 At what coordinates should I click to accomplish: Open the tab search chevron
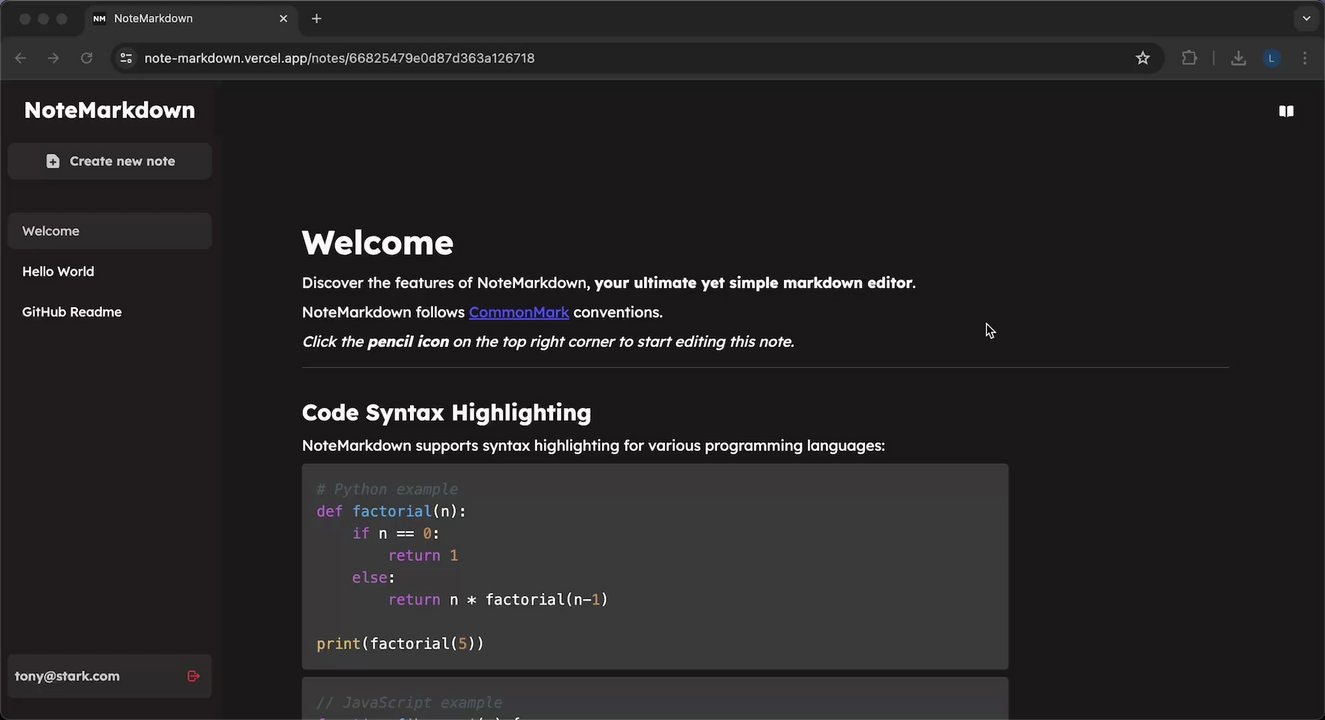[1306, 18]
